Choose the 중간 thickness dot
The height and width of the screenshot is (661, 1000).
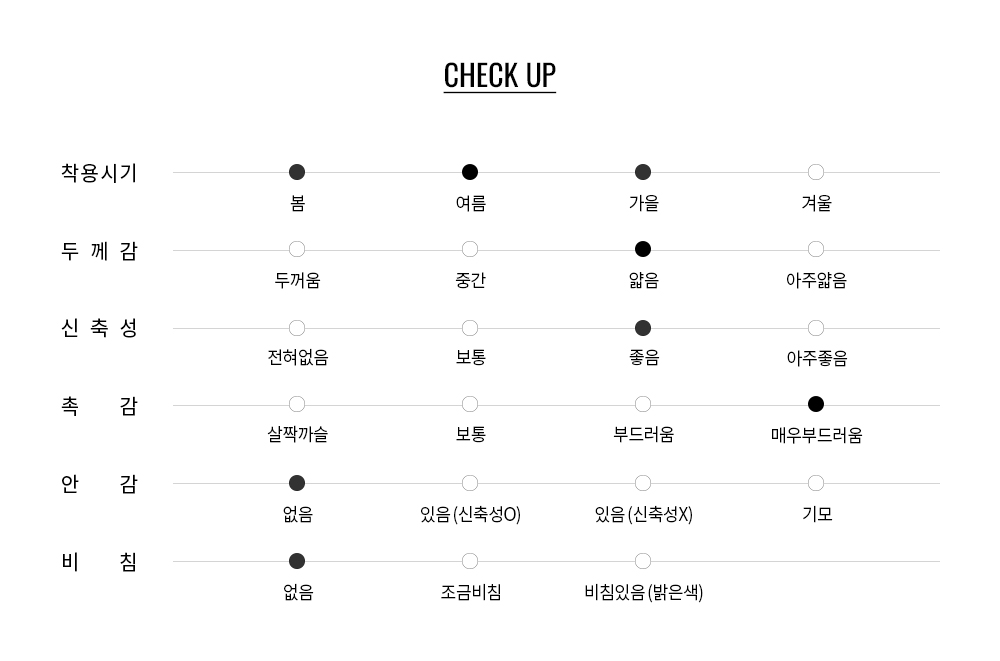469,249
